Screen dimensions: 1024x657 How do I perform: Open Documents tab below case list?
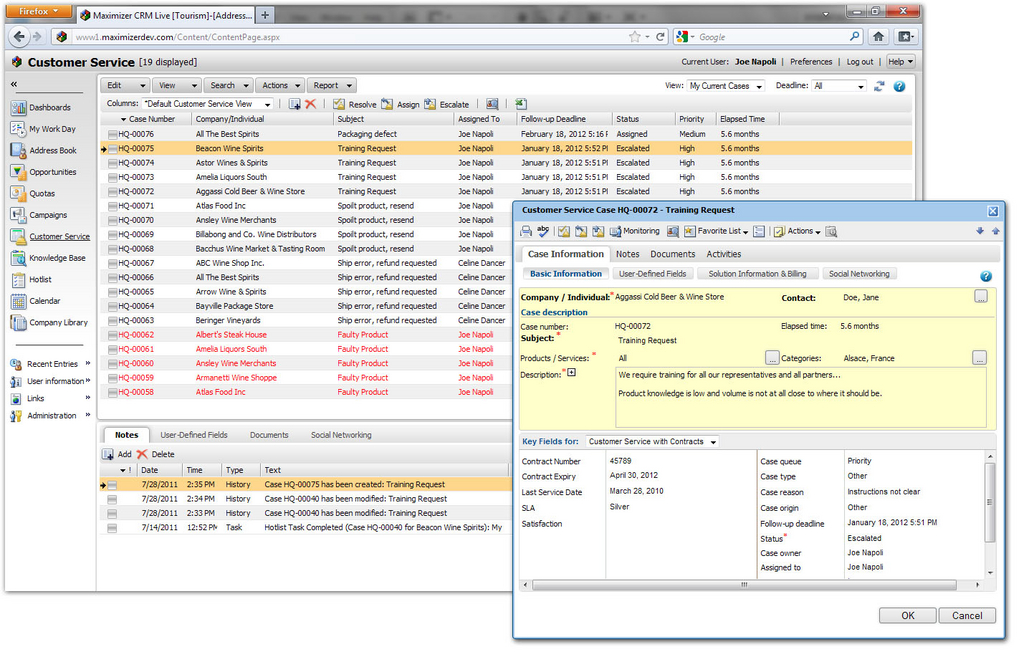pos(268,436)
